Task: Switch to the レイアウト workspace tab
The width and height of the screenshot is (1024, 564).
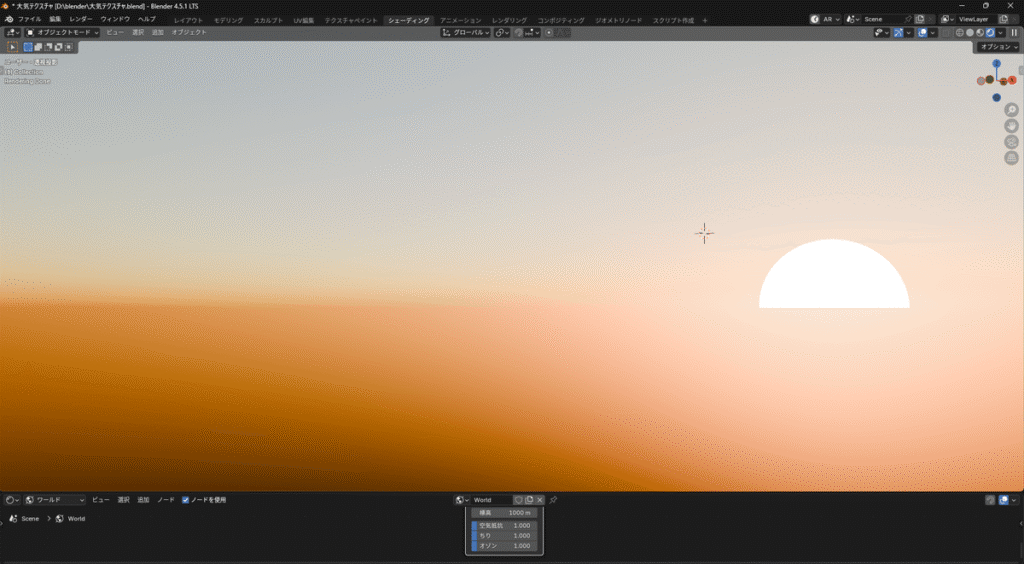Action: click(188, 20)
